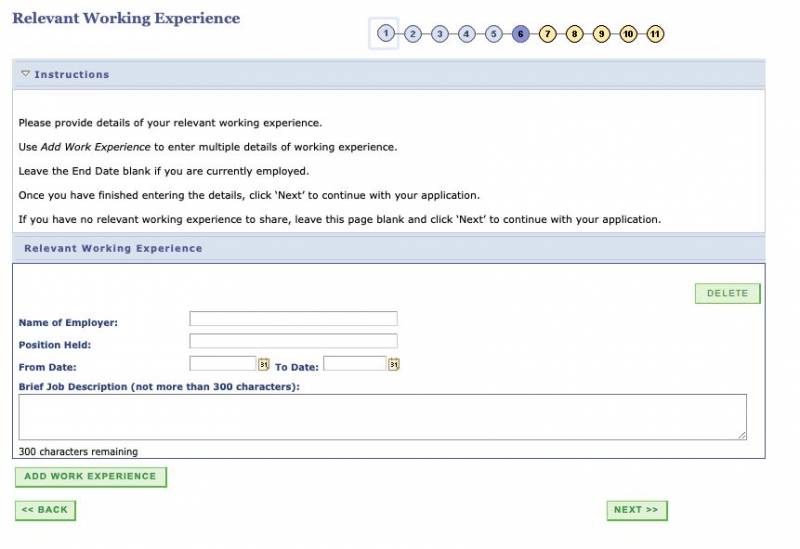Click step 5 in the step tracker
Image resolution: width=800 pixels, height=549 pixels.
coord(494,34)
